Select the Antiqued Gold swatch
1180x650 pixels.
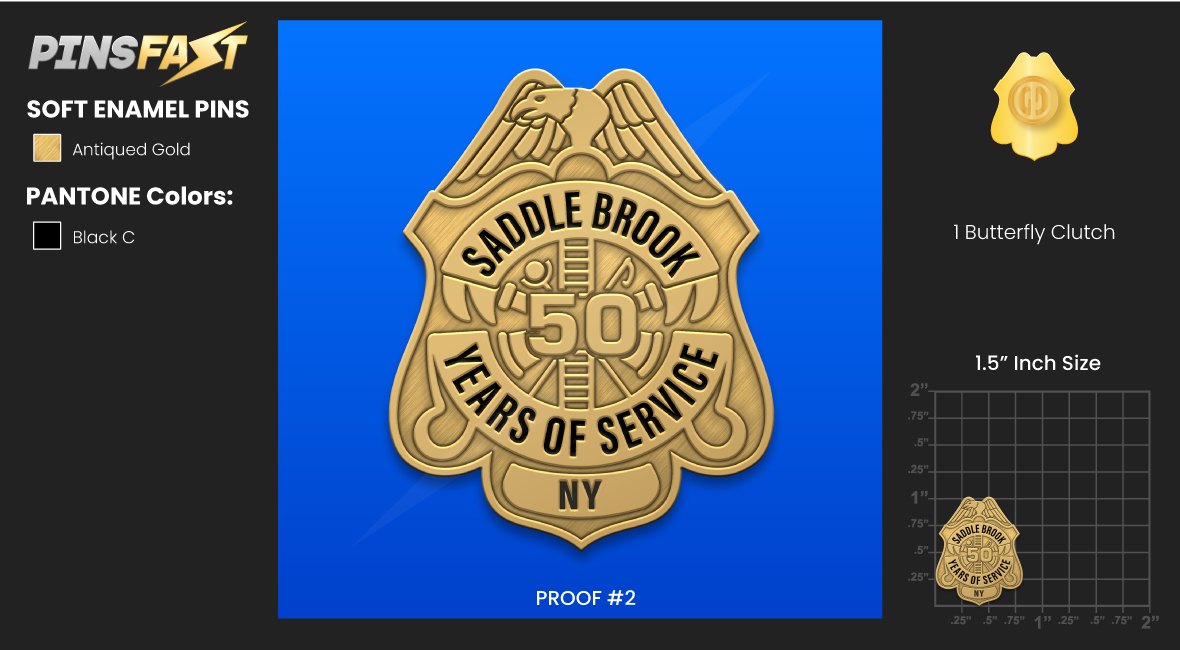click(47, 148)
